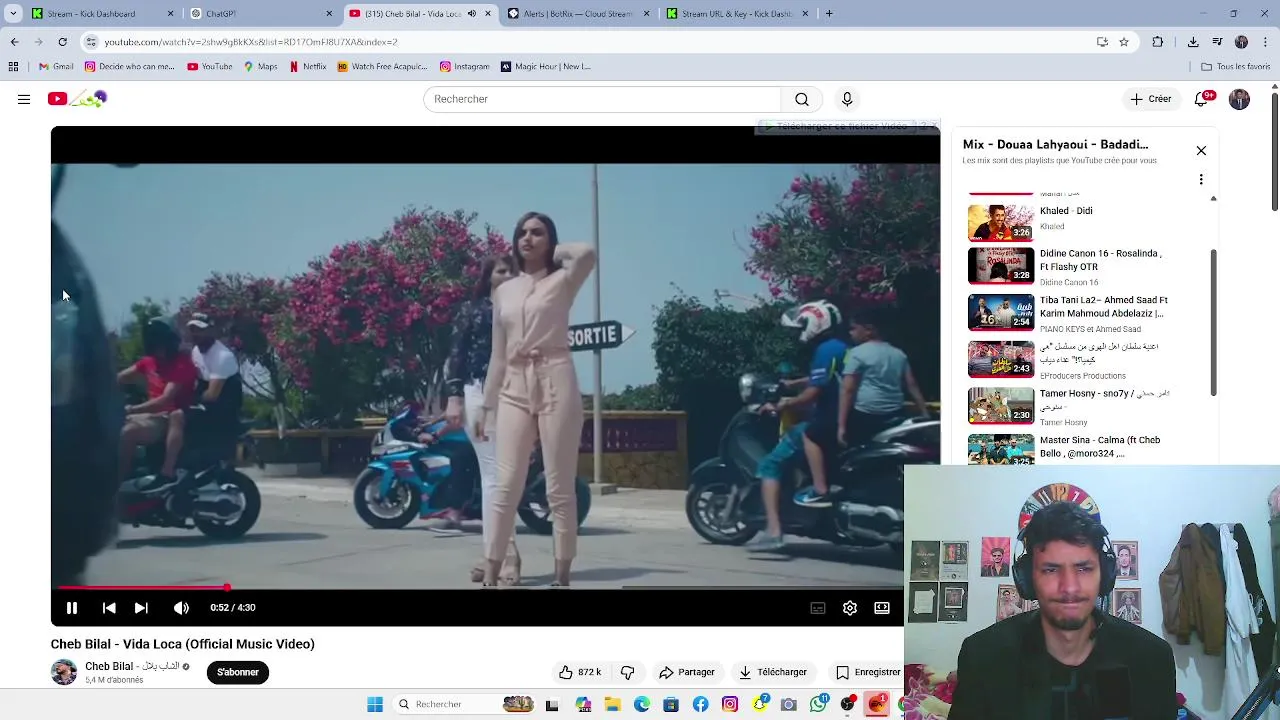1280x720 pixels.
Task: Open the Instagram bookmark
Action: point(464,67)
